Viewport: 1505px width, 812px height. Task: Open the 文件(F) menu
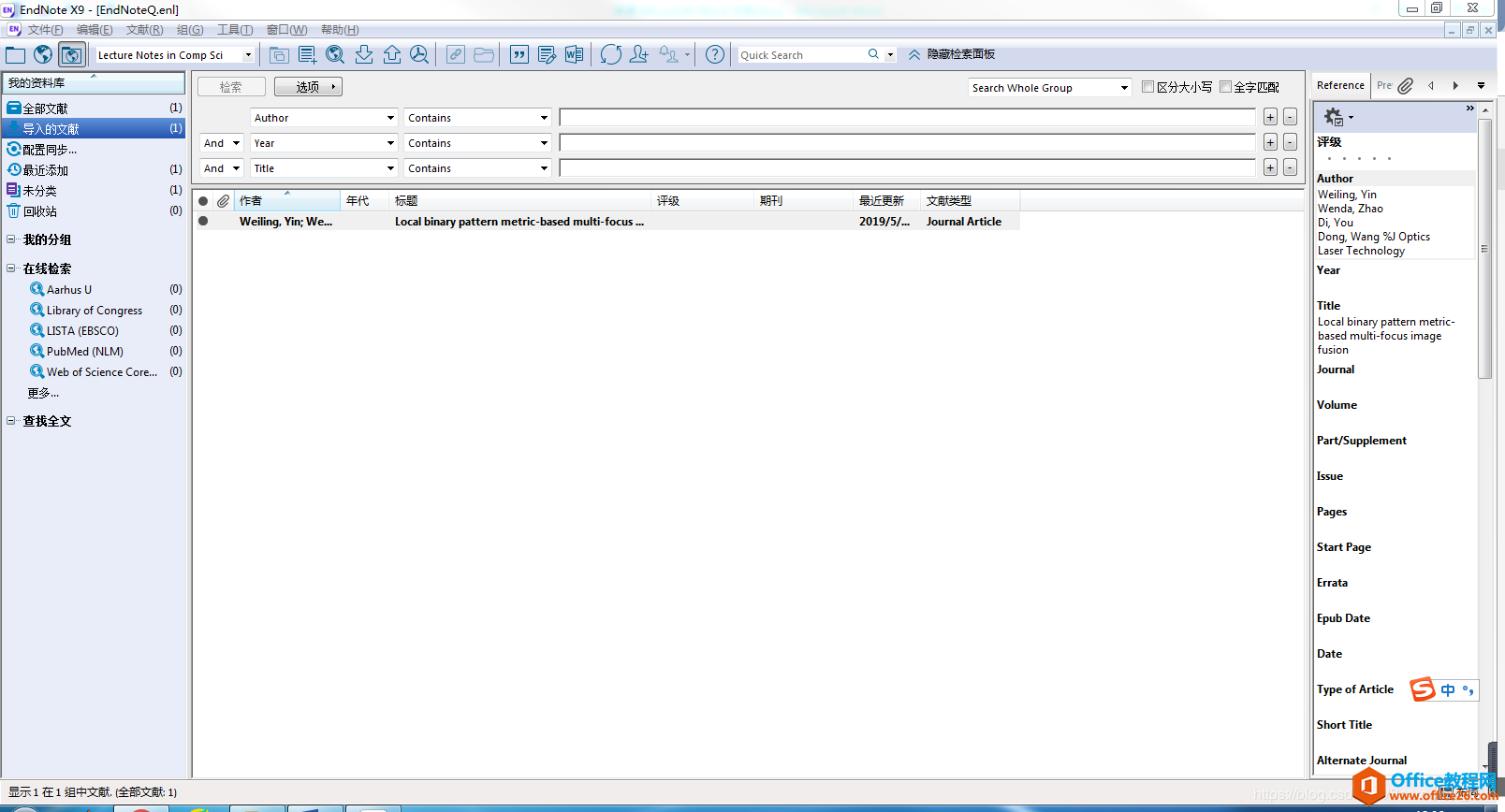(x=45, y=30)
